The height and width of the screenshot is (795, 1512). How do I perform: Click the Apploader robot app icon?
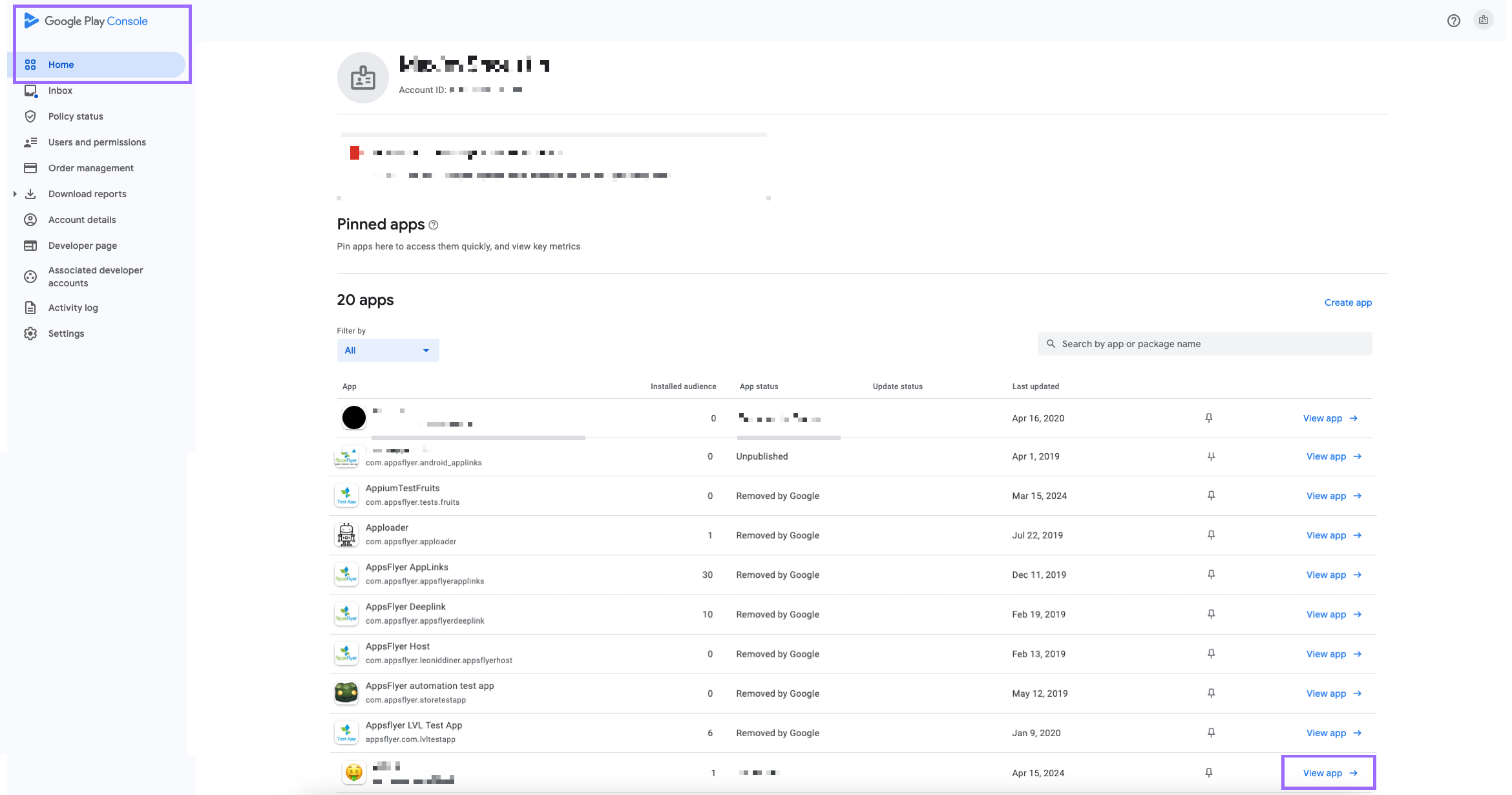coord(346,535)
